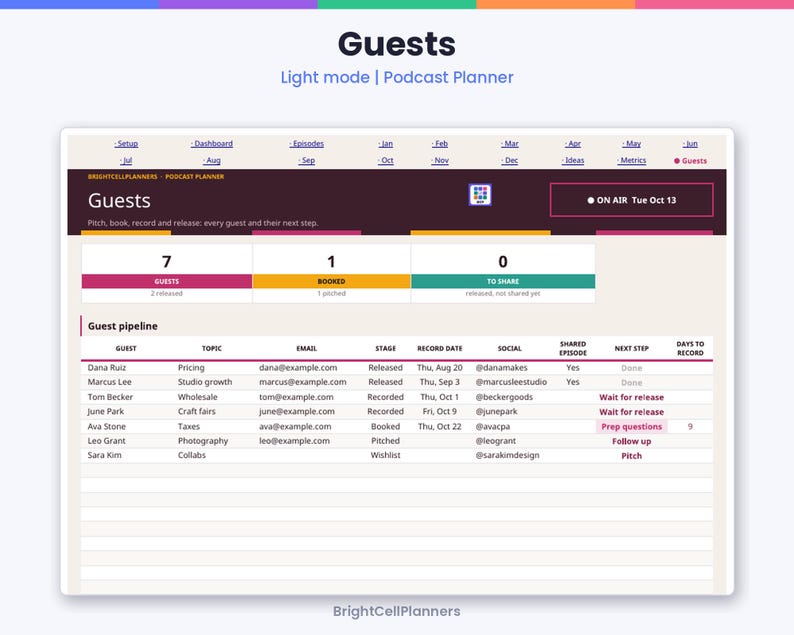Select the '2 released' caption

pos(167,294)
